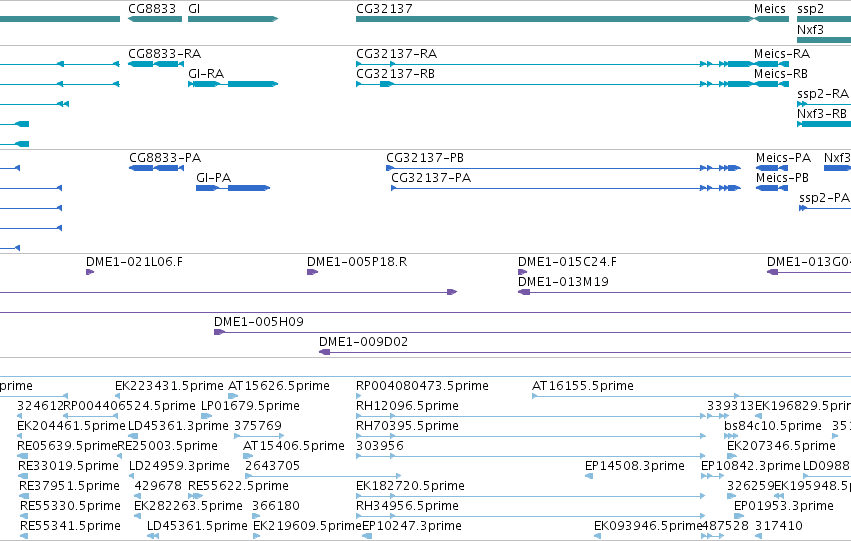Select the Meics-PB protein glyph
851x541 pixels.
coord(772,188)
